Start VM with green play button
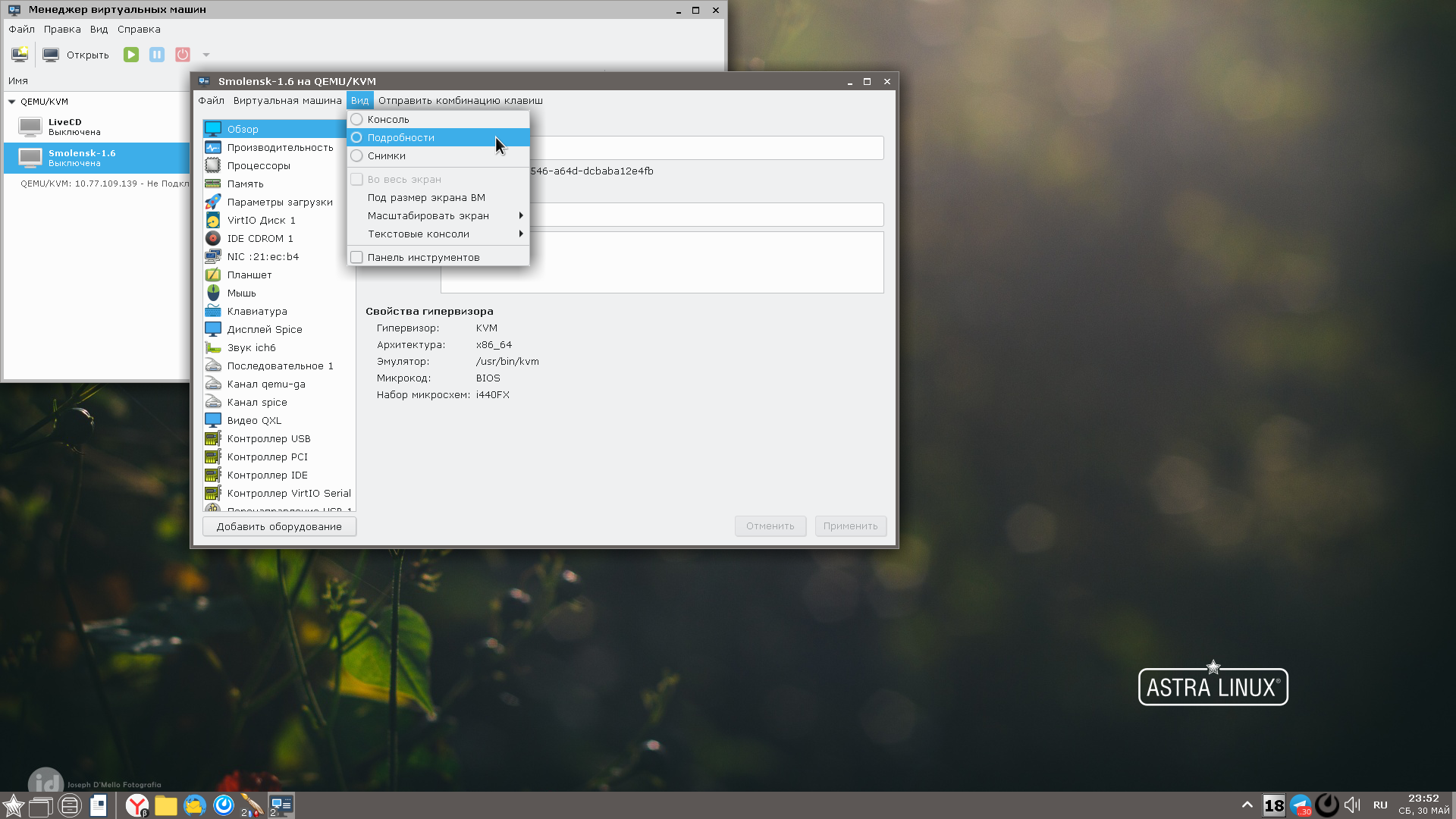 pyautogui.click(x=131, y=55)
